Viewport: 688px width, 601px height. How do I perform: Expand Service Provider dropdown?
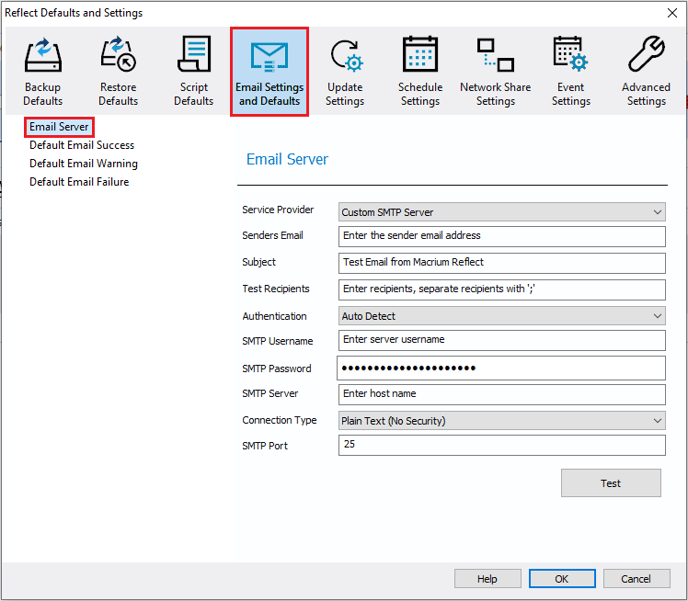(502, 212)
